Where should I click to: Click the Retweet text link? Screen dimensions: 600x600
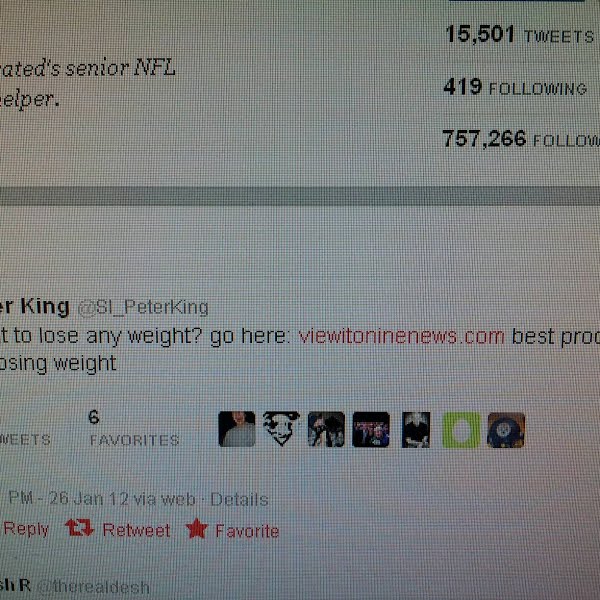136,530
